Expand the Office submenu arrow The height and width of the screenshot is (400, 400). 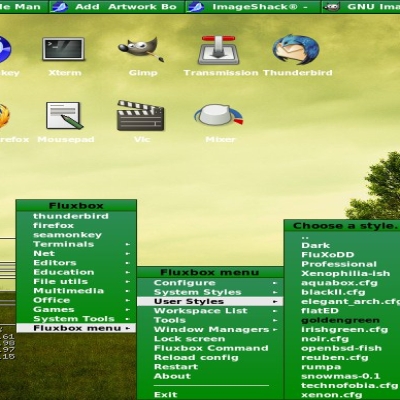click(x=128, y=300)
